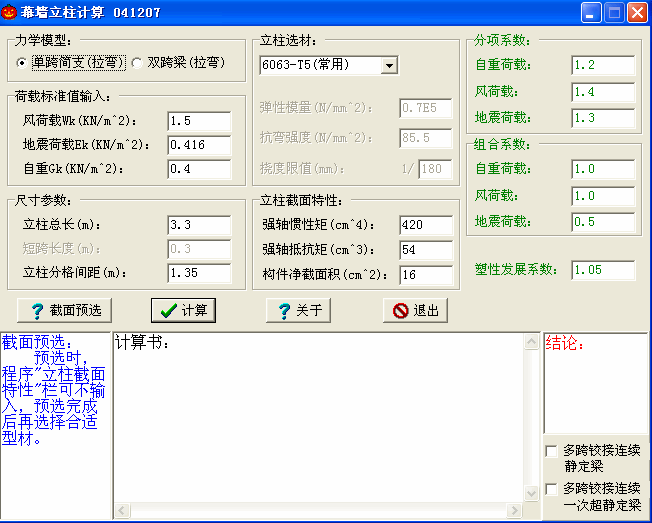Click the 立柱总长 input field
Viewport: 652px width, 523px height.
coord(199,225)
